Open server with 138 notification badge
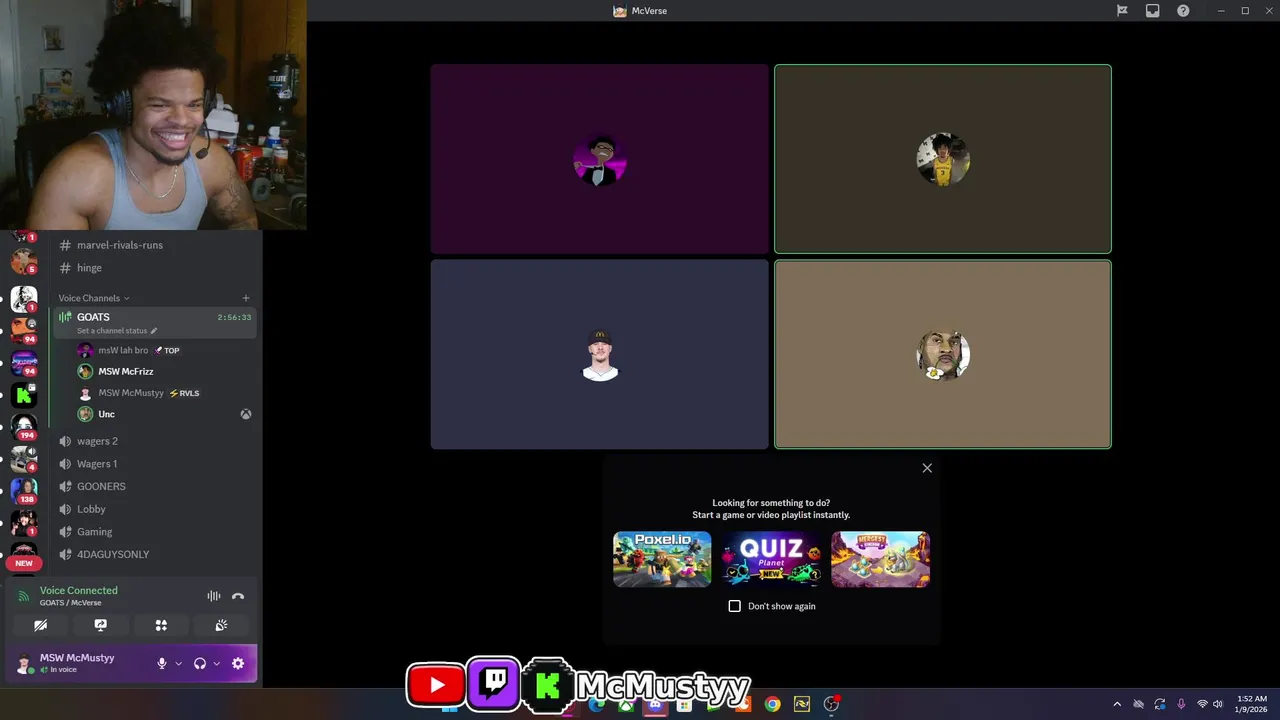 [x=24, y=491]
